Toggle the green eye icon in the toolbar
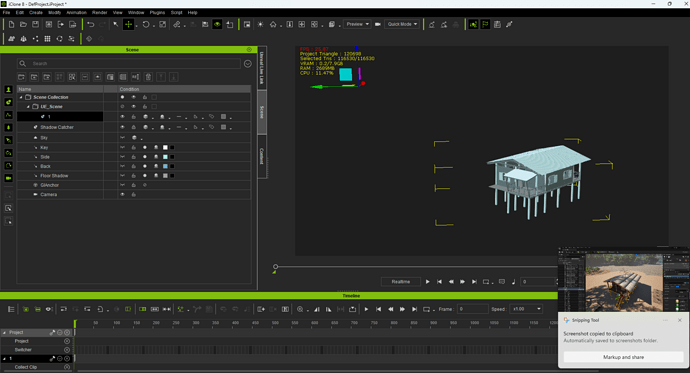The width and height of the screenshot is (690, 373). pyautogui.click(x=217, y=24)
